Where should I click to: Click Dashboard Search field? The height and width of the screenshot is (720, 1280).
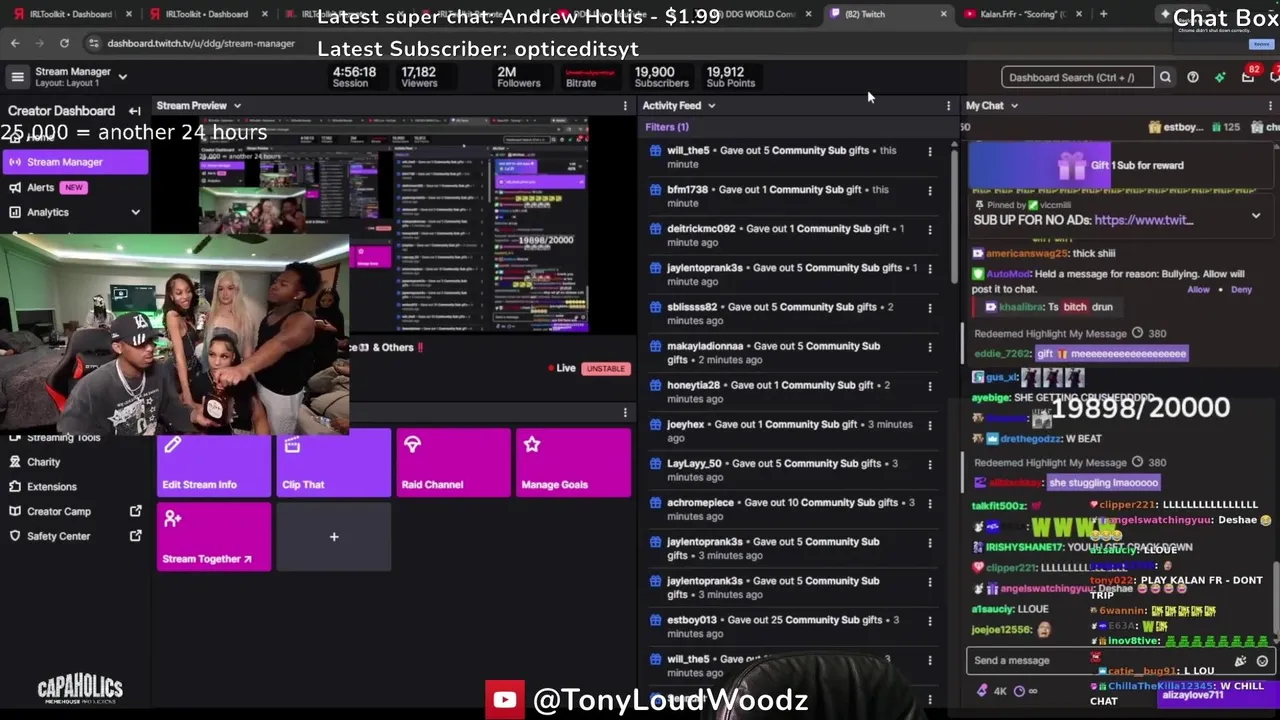1078,77
